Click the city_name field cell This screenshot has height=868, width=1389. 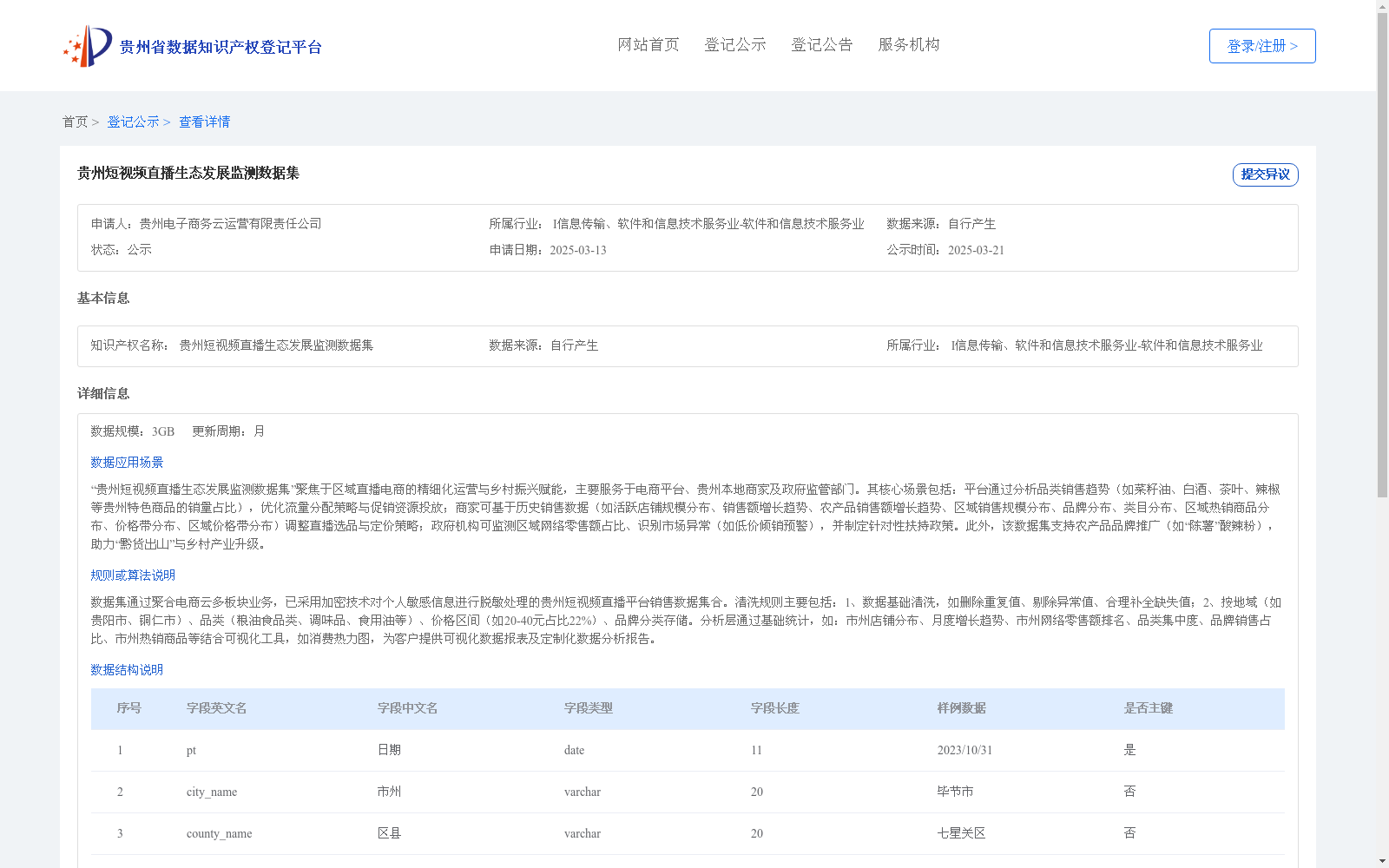[212, 792]
